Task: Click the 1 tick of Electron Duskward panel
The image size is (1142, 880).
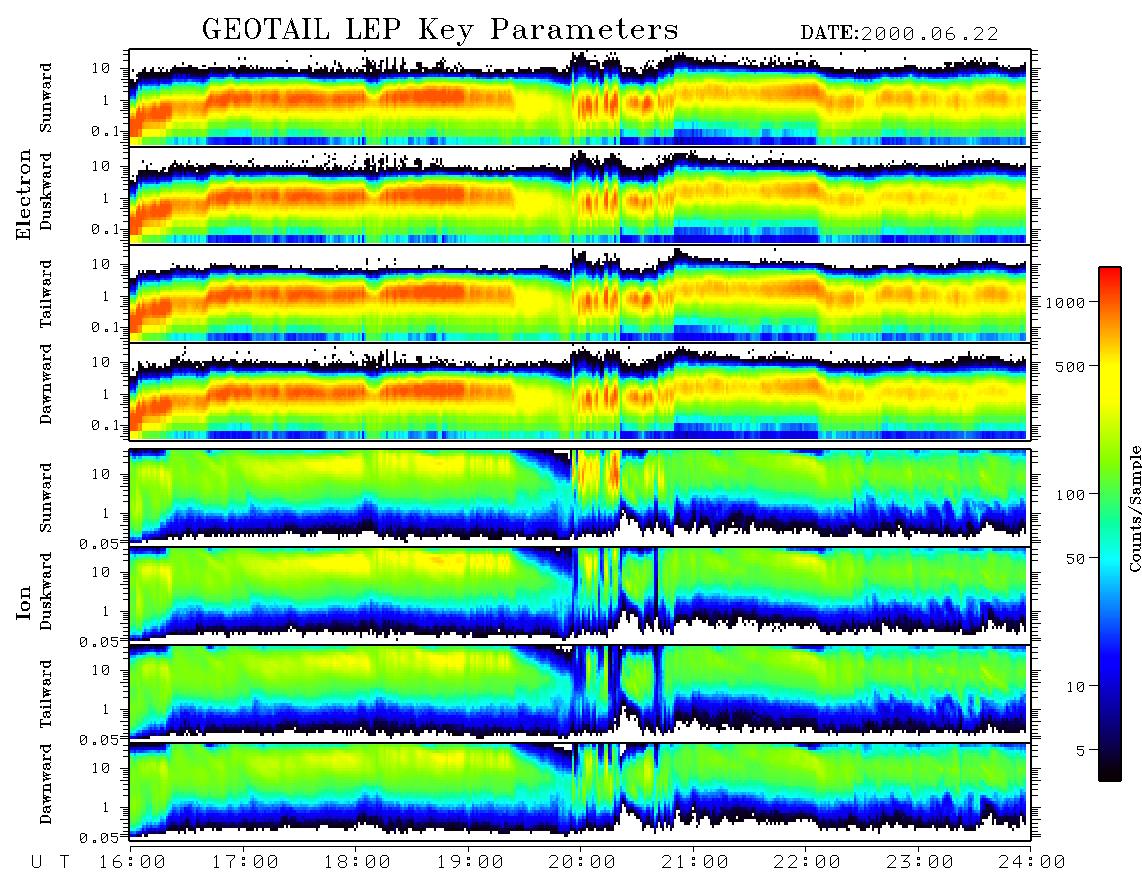Action: click(106, 198)
